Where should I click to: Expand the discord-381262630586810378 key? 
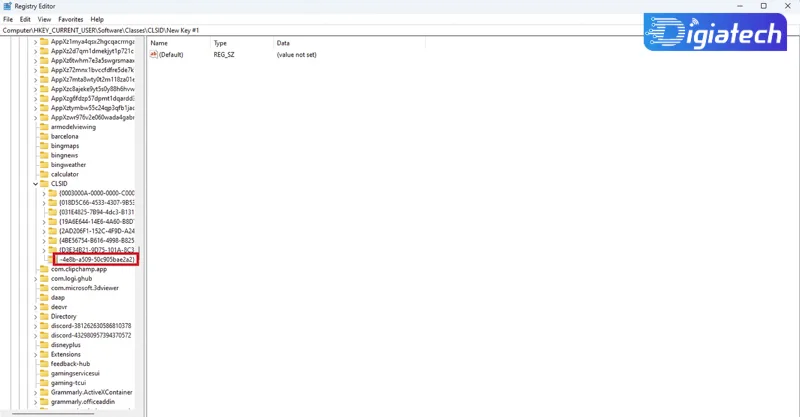pos(35,326)
